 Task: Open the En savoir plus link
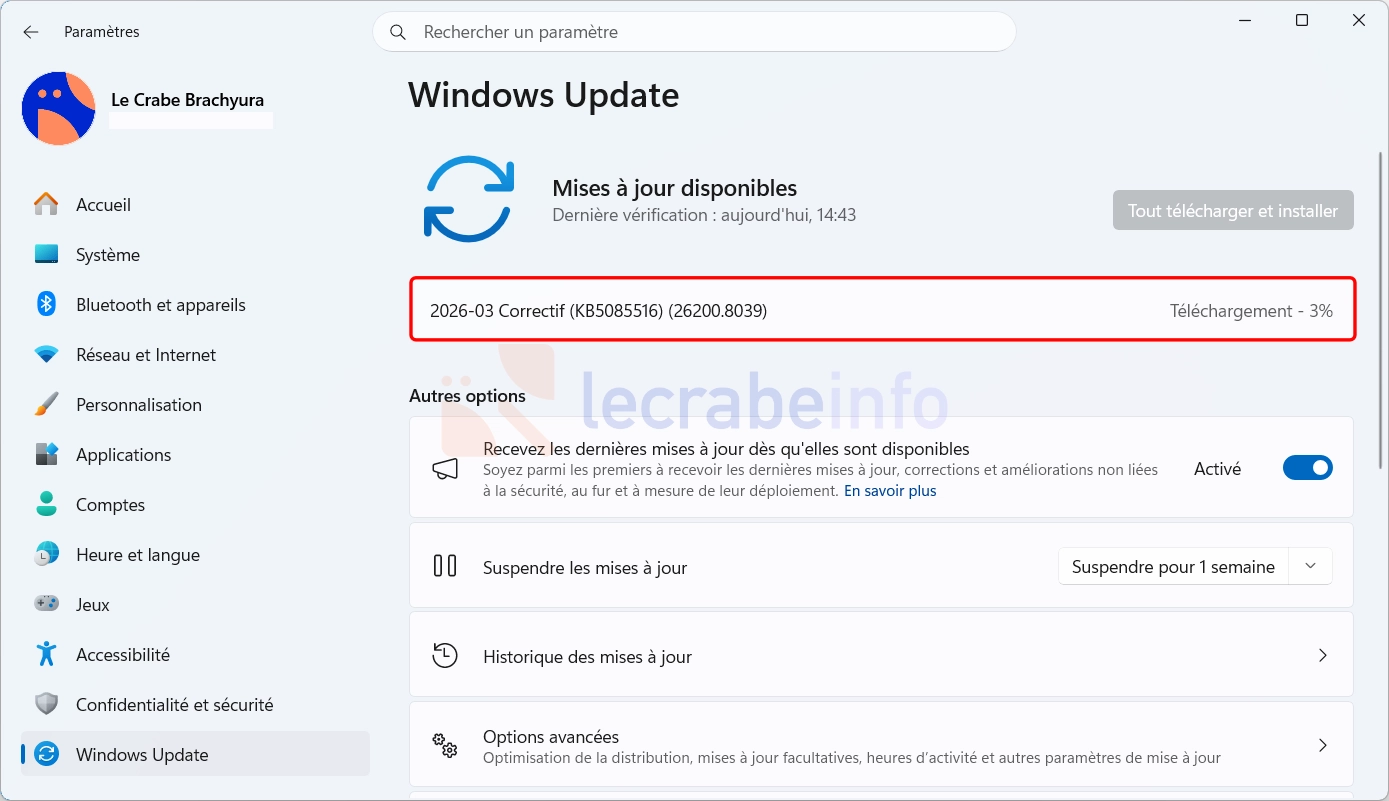pyautogui.click(x=890, y=491)
